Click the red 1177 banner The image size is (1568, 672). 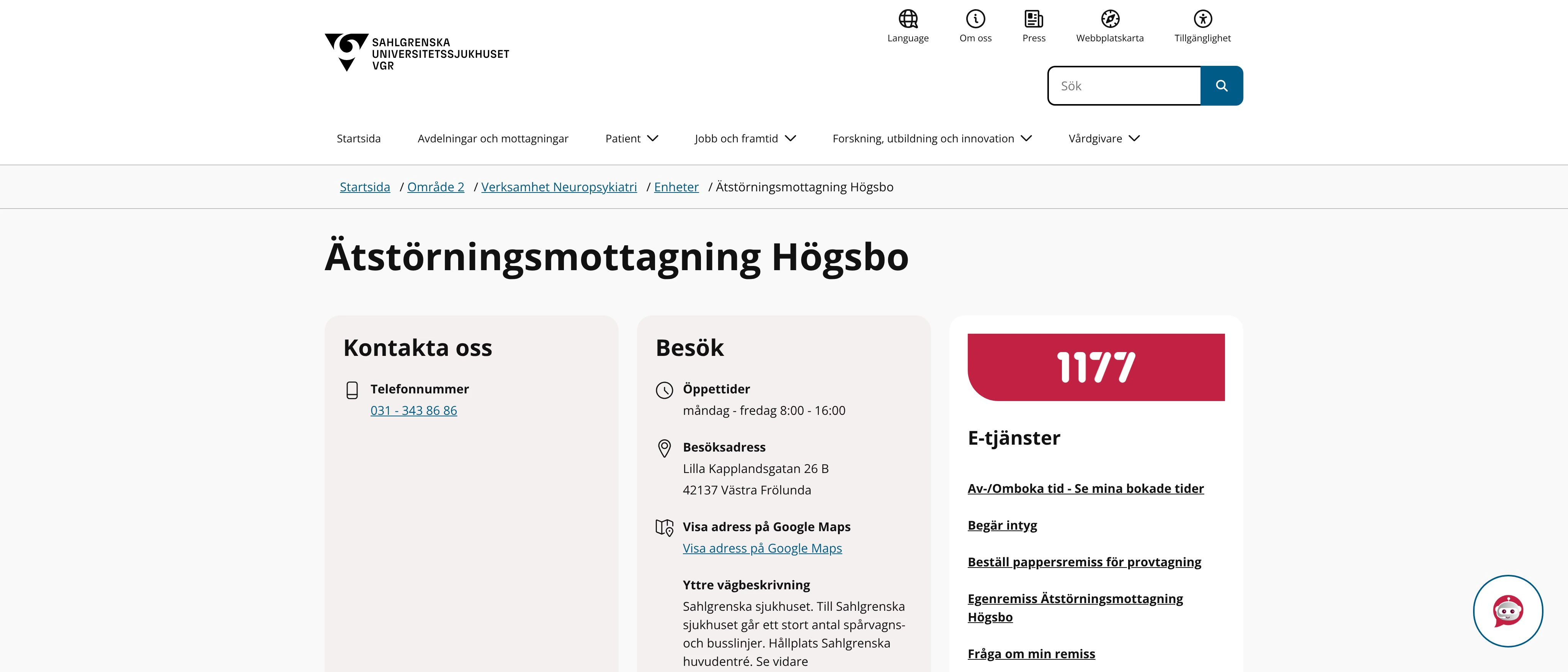[x=1096, y=367]
